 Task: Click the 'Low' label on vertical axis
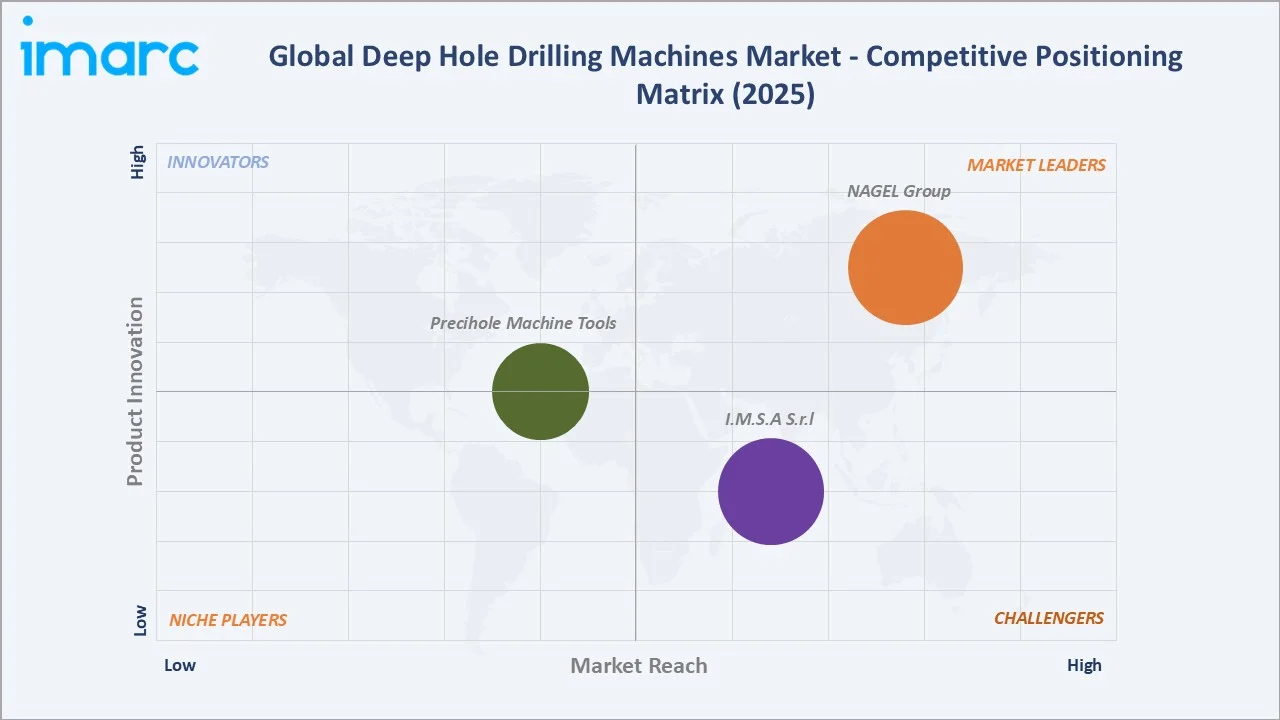(x=139, y=620)
